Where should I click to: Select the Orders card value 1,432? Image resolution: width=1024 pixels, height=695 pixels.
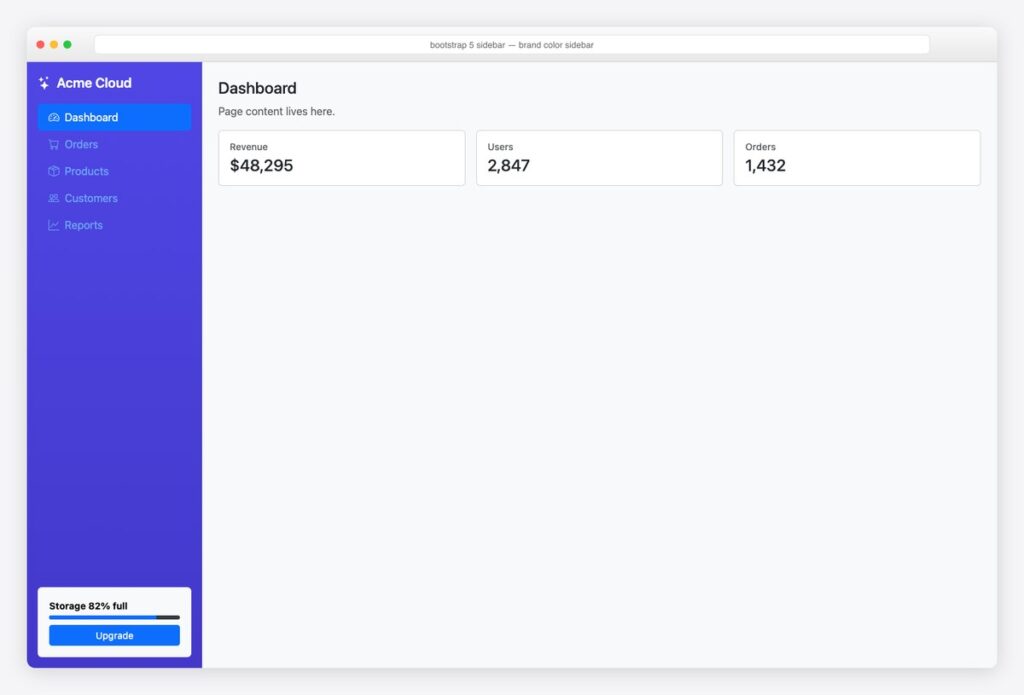pos(765,166)
